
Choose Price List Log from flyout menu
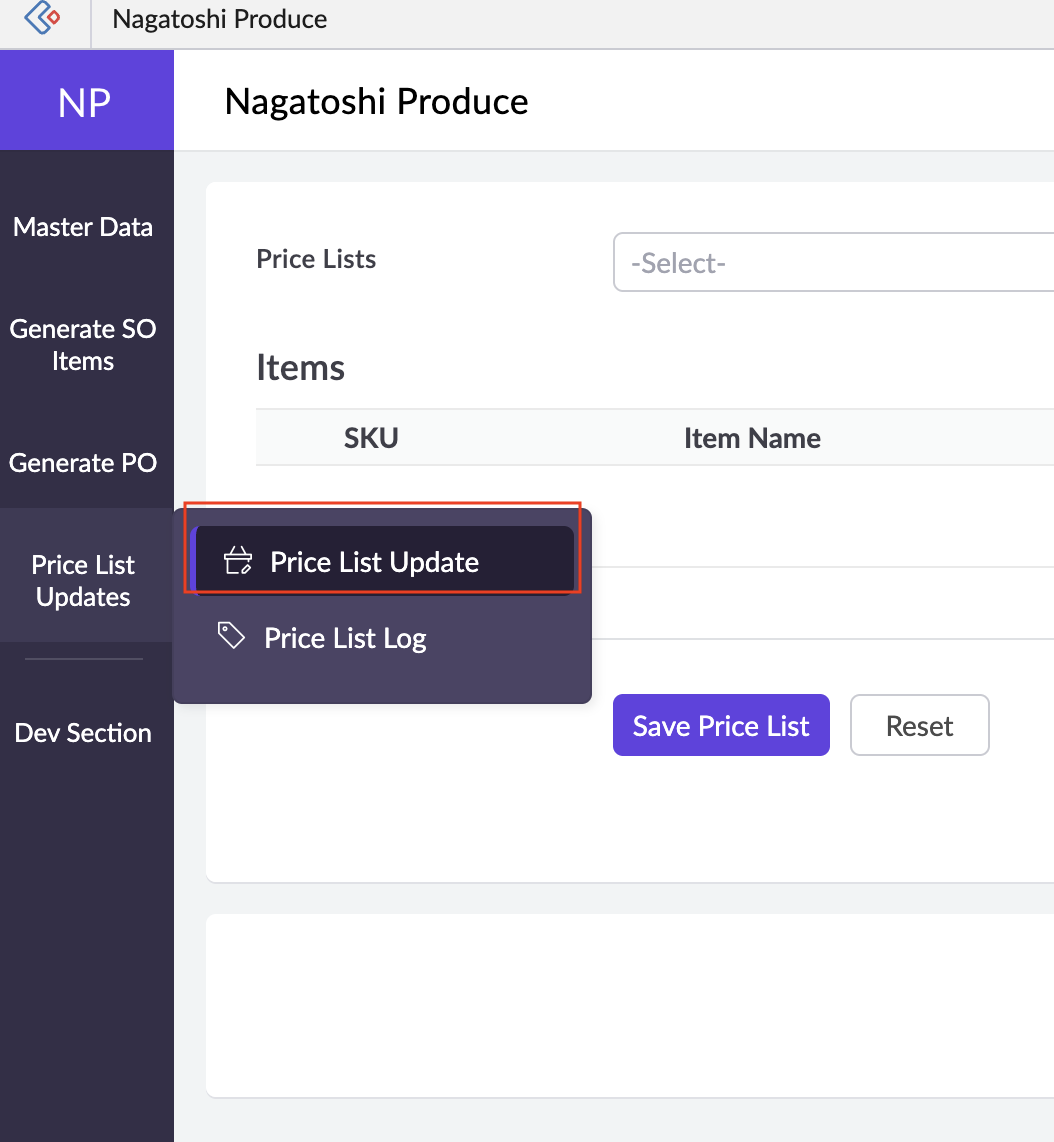pyautogui.click(x=345, y=638)
